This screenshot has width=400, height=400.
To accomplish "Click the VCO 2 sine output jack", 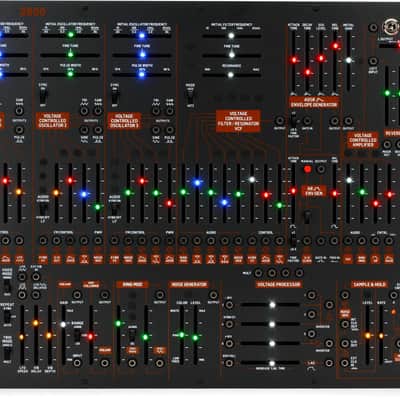I will click(84, 130).
